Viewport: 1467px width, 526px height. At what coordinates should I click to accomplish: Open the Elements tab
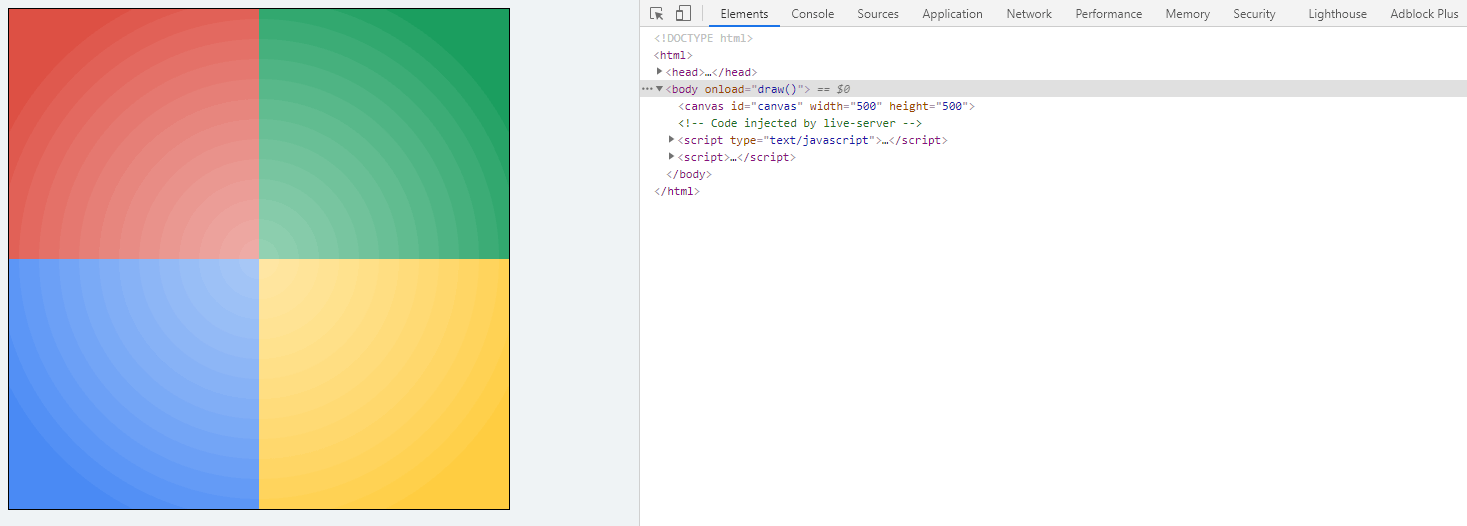744,14
